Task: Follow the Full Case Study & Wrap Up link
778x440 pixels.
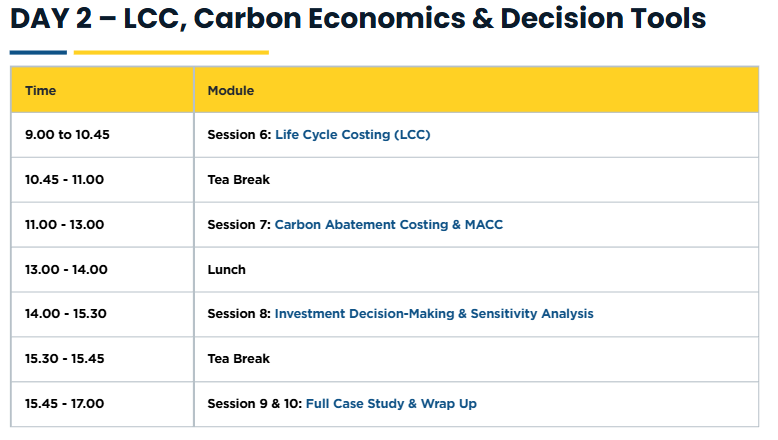Action: click(x=391, y=404)
